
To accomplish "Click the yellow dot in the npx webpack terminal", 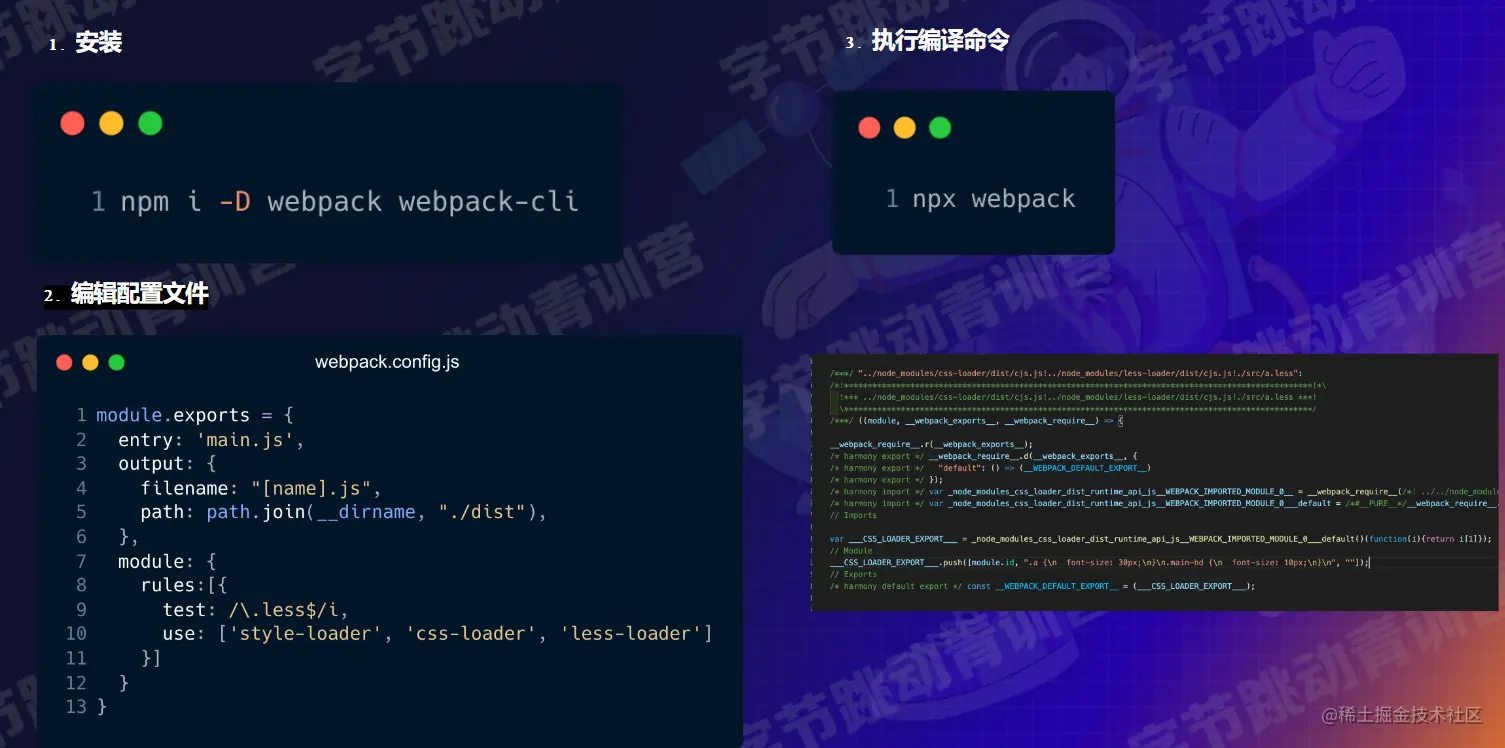I will click(x=904, y=128).
